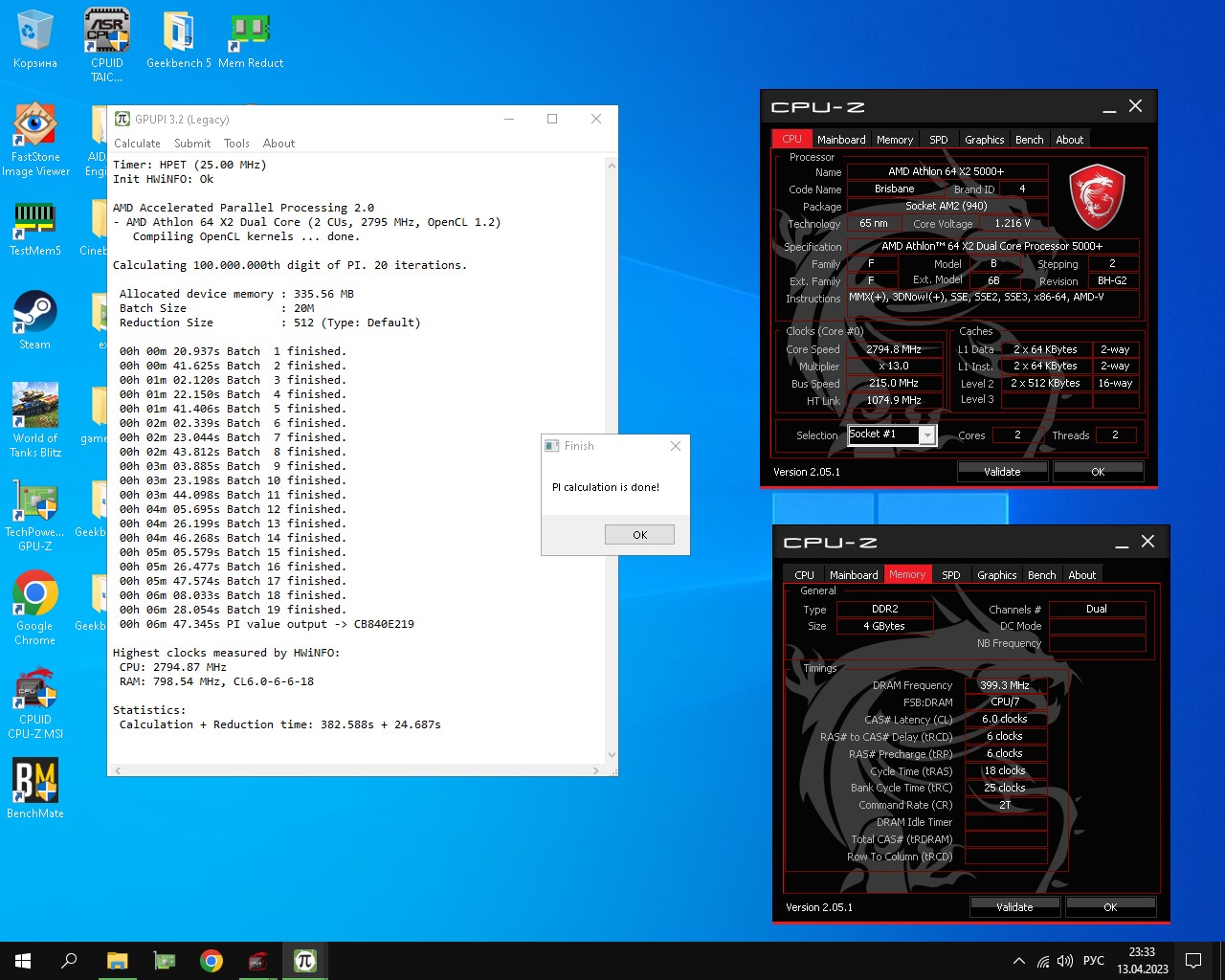Select Bench tab in top CPU-Z

point(1029,140)
